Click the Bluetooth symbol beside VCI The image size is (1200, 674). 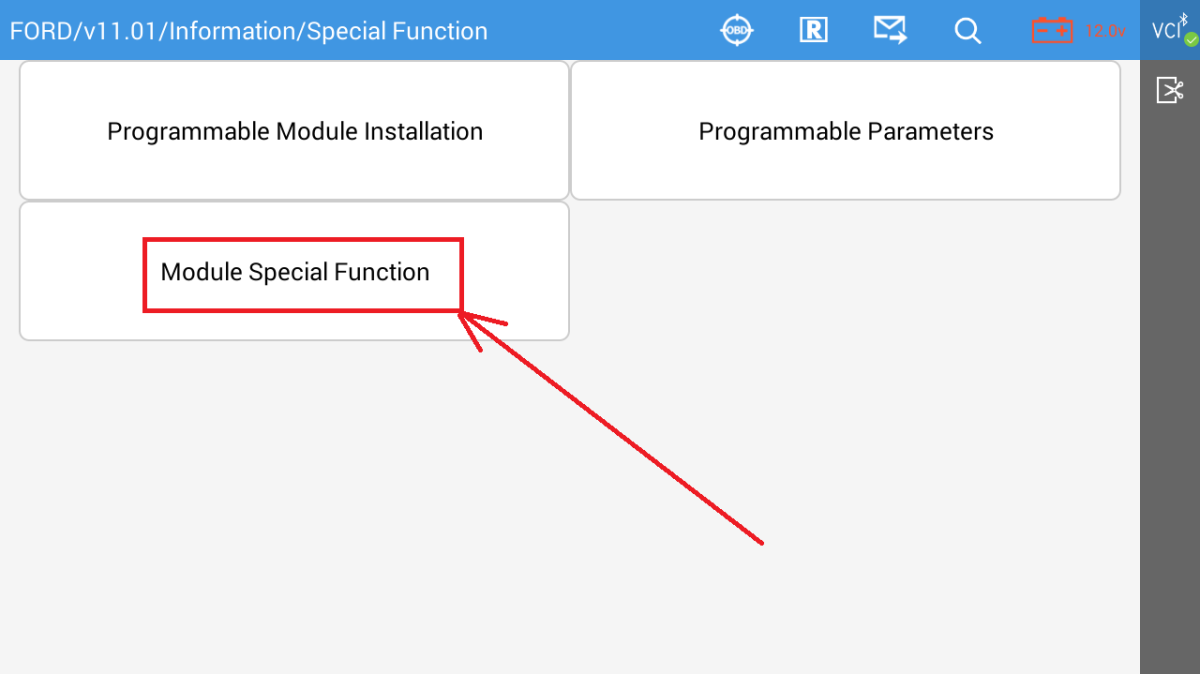coord(1183,19)
